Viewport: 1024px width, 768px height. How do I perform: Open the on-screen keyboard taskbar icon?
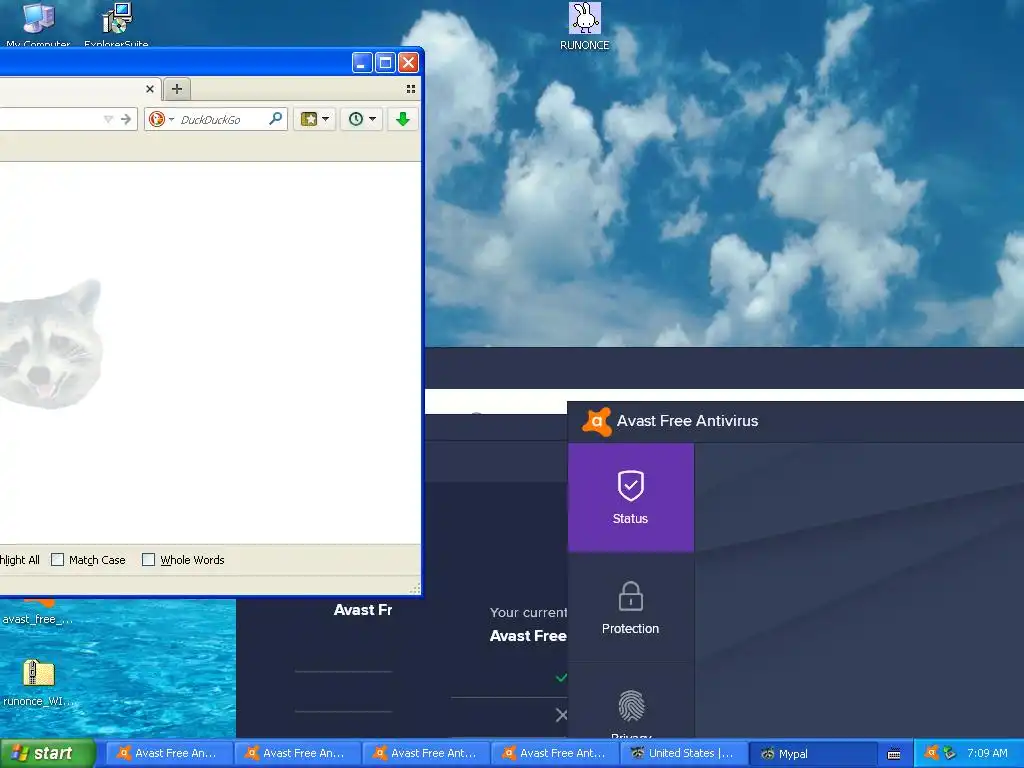click(x=894, y=754)
